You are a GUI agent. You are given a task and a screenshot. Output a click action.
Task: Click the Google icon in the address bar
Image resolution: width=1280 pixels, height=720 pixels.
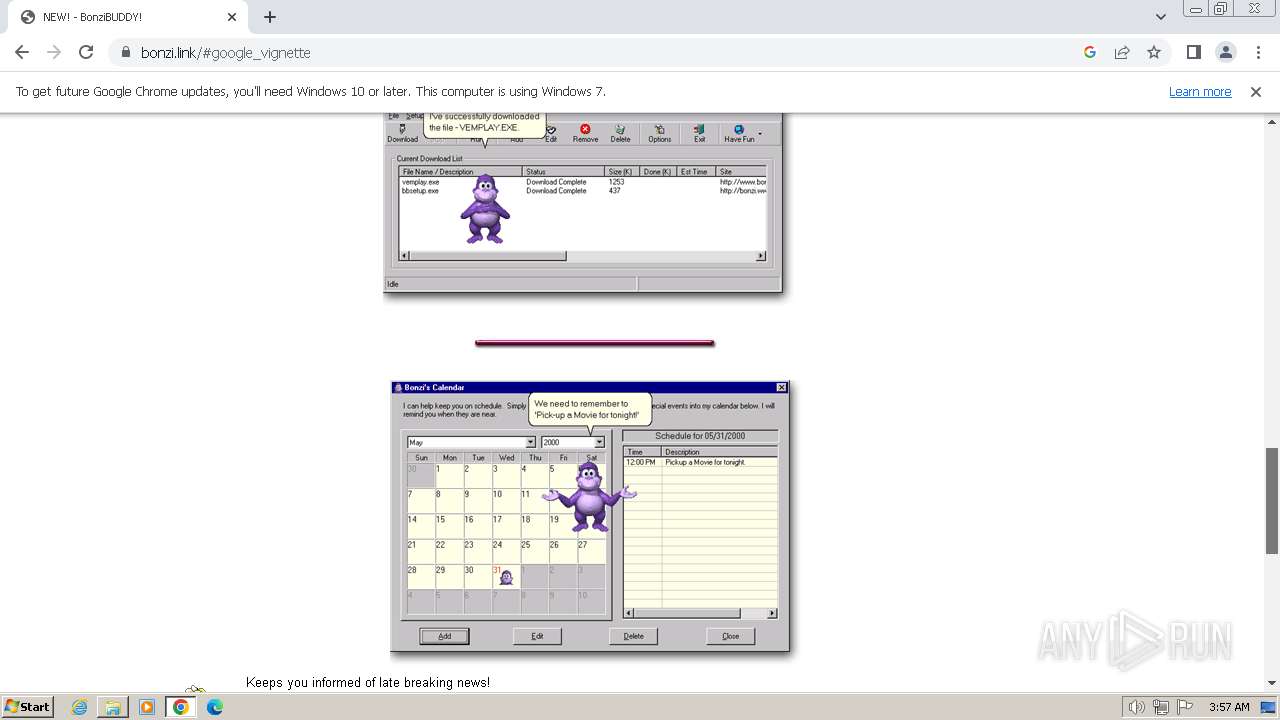point(1090,53)
